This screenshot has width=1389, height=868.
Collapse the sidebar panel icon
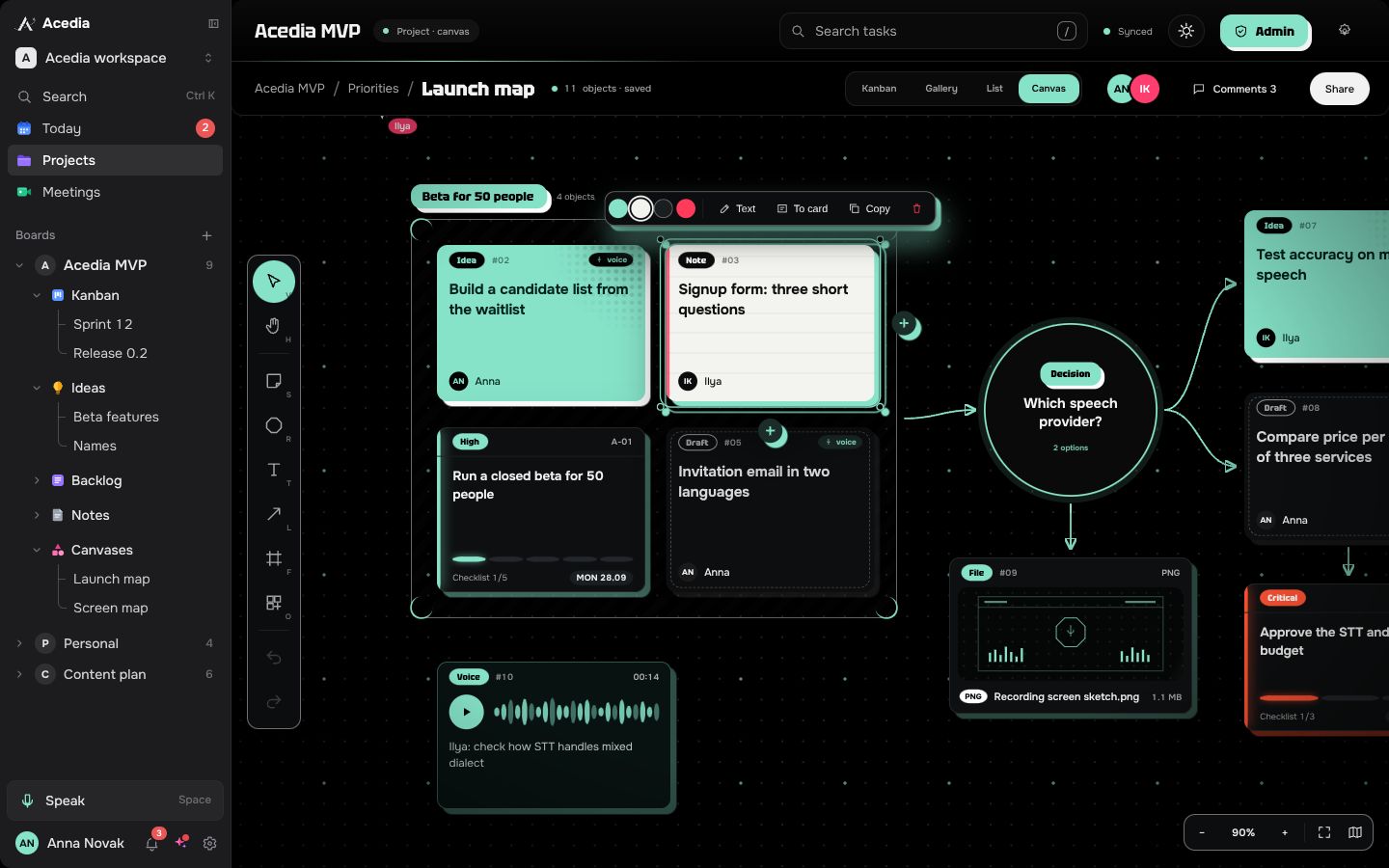(x=213, y=23)
